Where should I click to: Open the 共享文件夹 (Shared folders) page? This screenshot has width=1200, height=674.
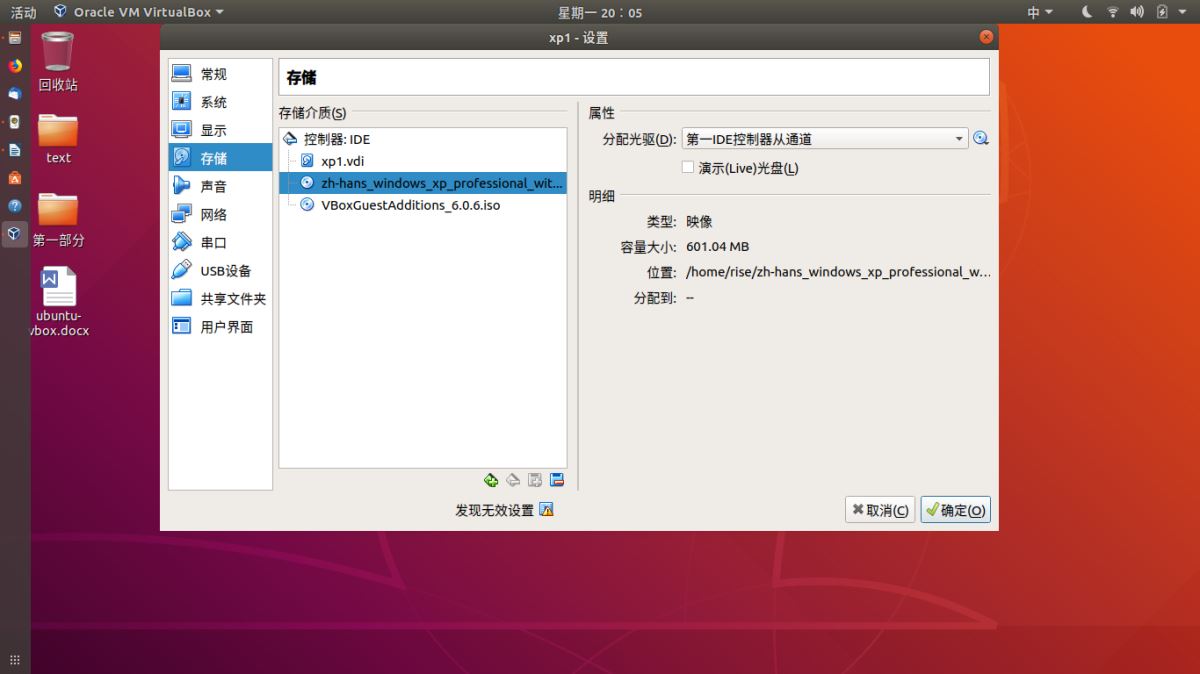[220, 298]
